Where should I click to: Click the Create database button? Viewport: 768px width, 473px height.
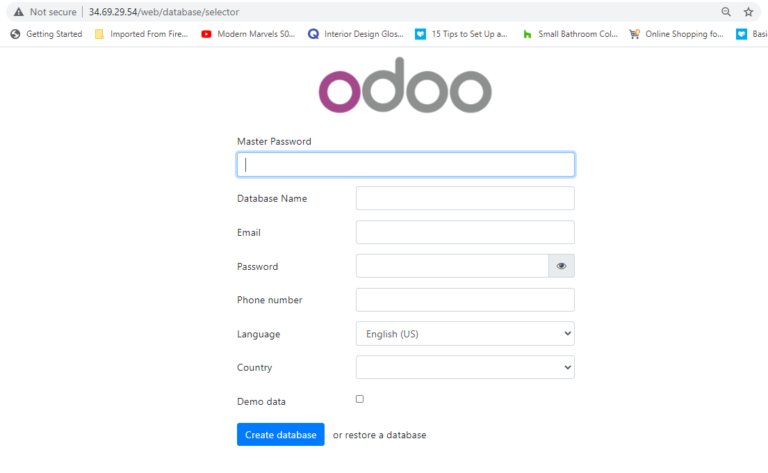[x=281, y=435]
